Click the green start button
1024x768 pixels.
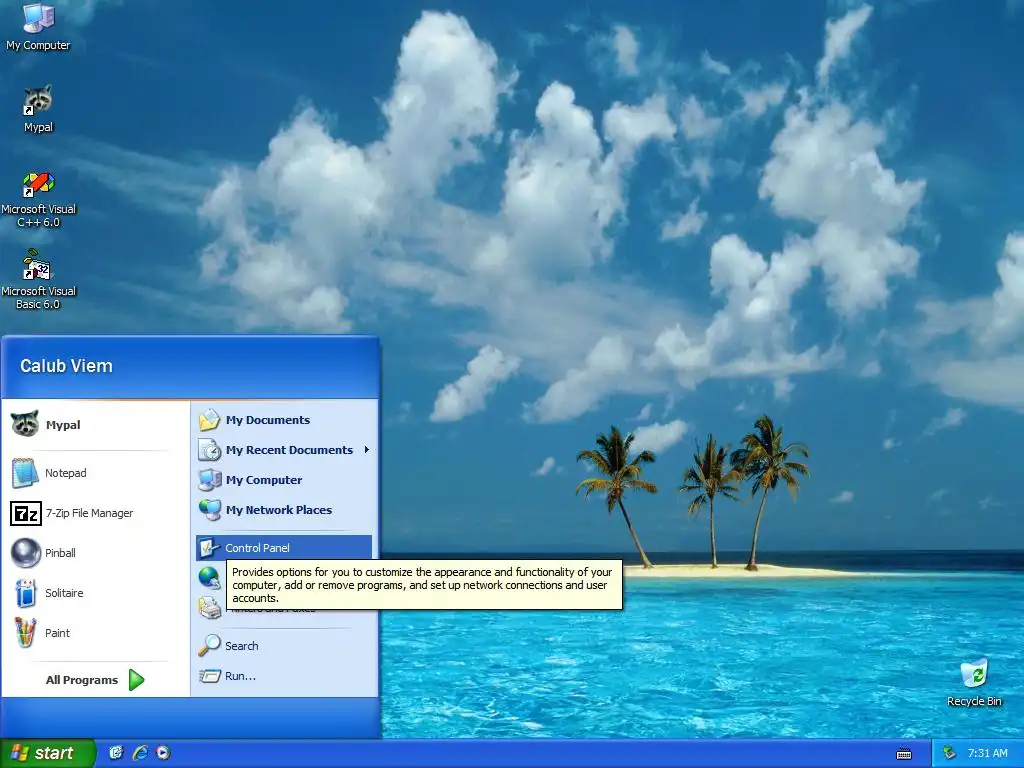coord(47,753)
